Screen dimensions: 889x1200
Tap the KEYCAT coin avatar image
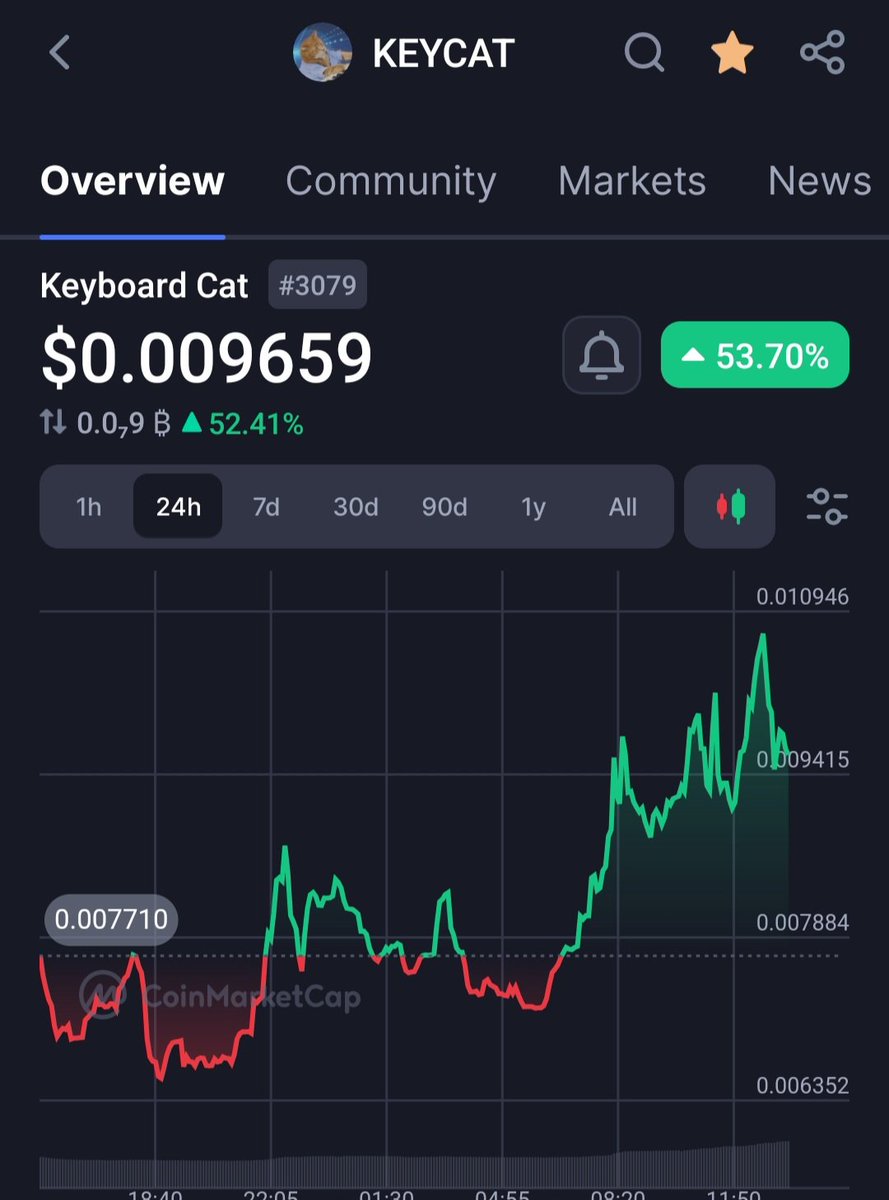tap(322, 53)
